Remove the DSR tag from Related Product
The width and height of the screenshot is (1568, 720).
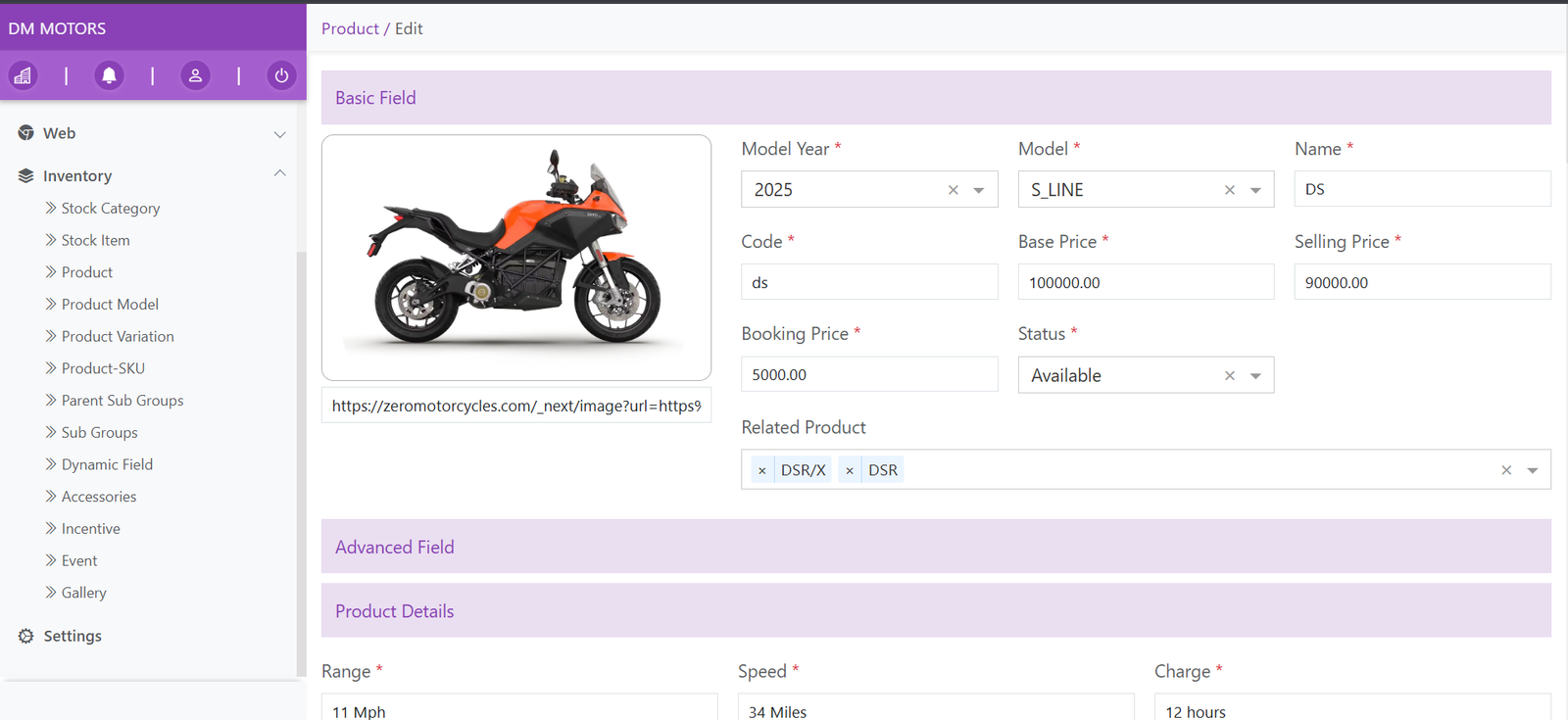(850, 470)
